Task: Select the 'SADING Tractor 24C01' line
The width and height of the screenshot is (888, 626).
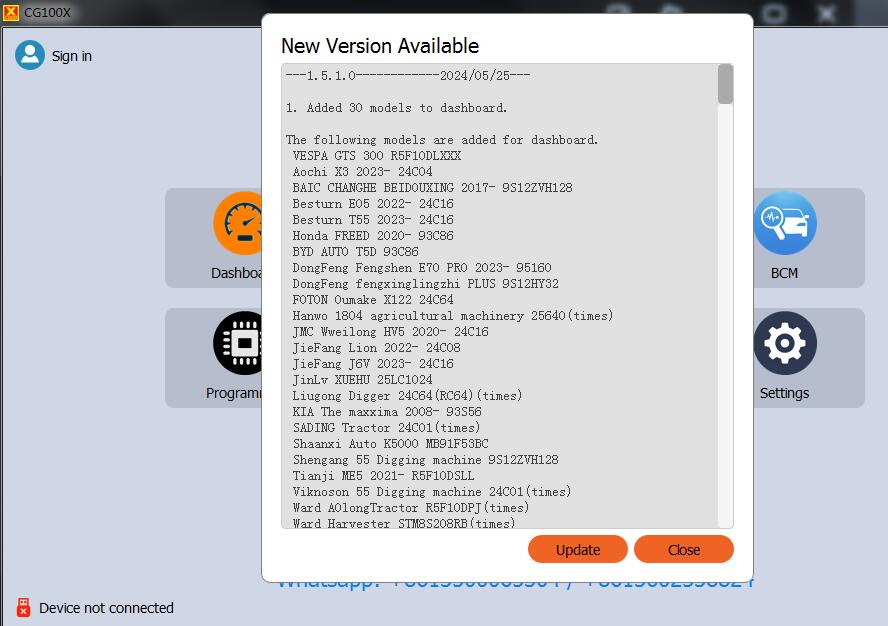Action: tap(386, 427)
